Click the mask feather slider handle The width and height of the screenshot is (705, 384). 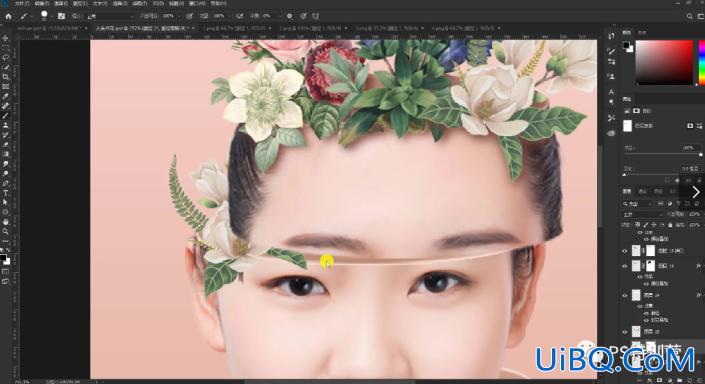coord(624,174)
